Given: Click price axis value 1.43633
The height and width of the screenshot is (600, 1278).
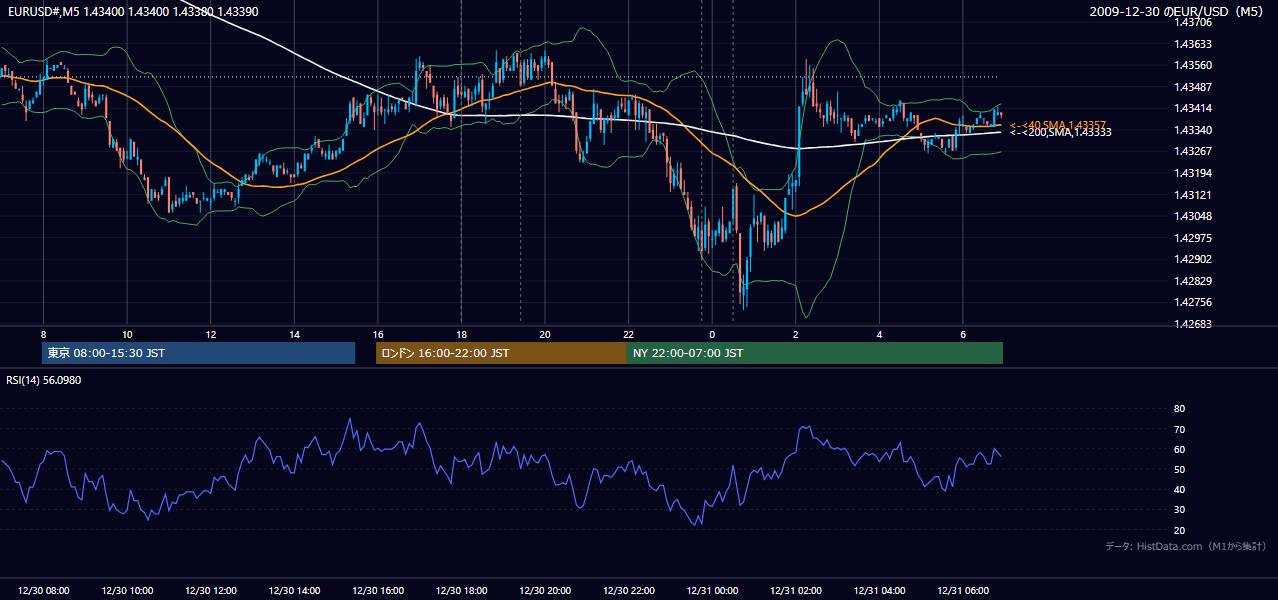Looking at the screenshot, I should click(x=1193, y=44).
